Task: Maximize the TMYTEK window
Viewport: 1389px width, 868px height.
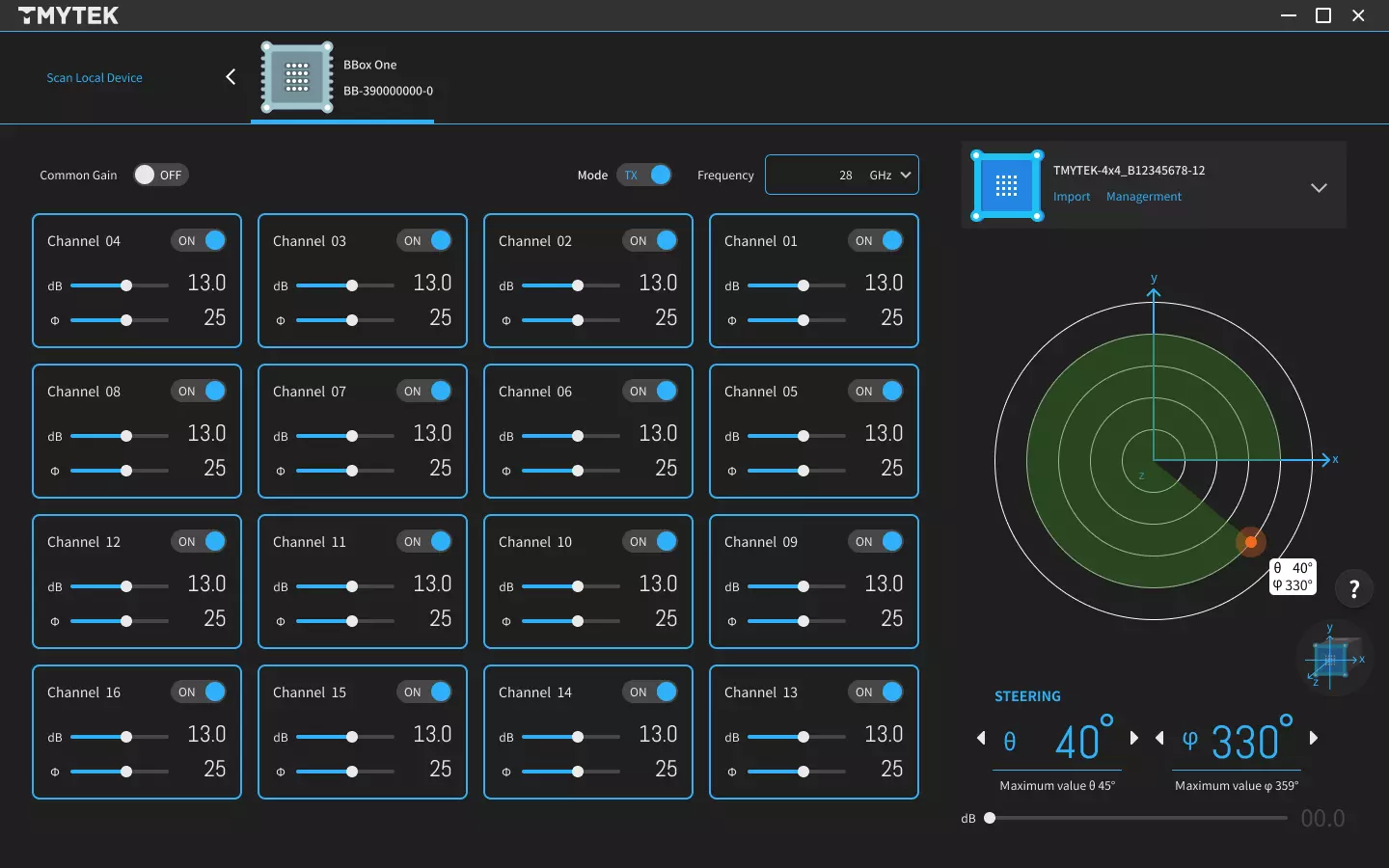Action: point(1323,15)
